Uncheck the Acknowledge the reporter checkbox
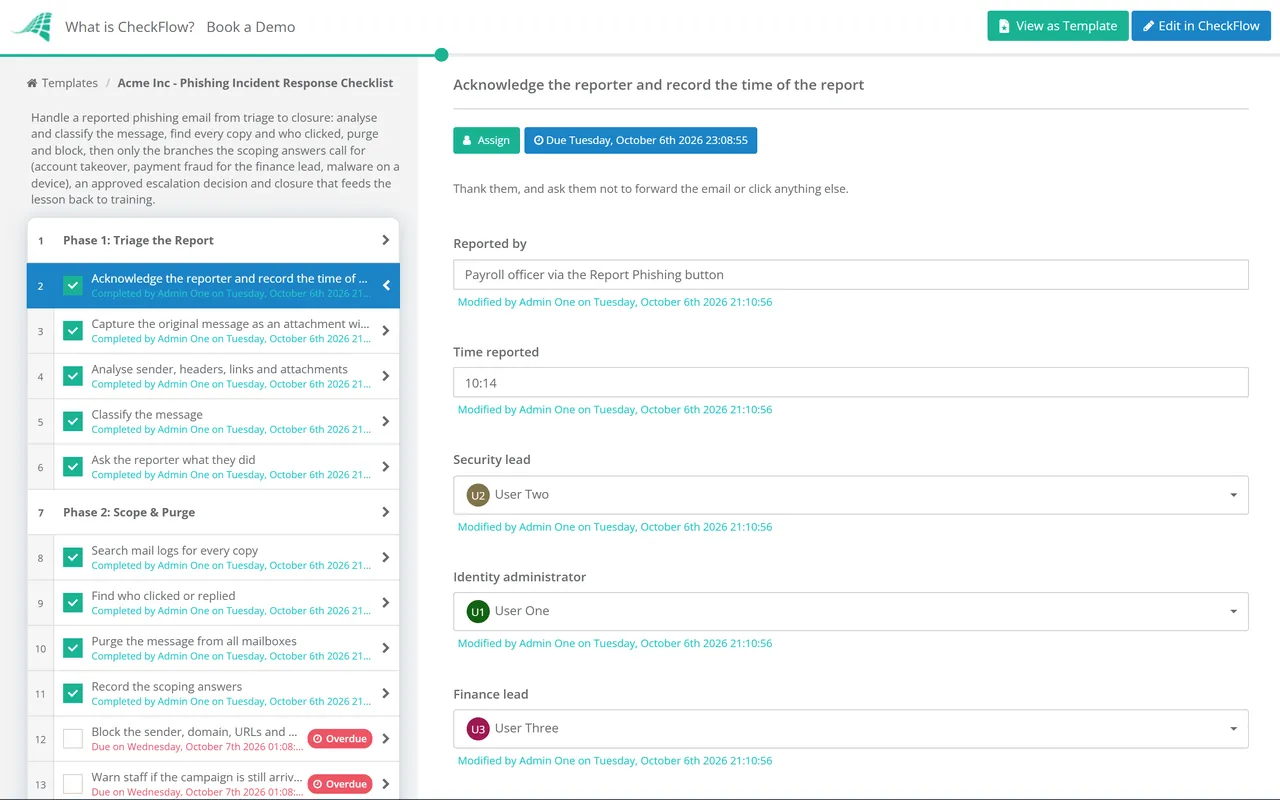 point(73,286)
